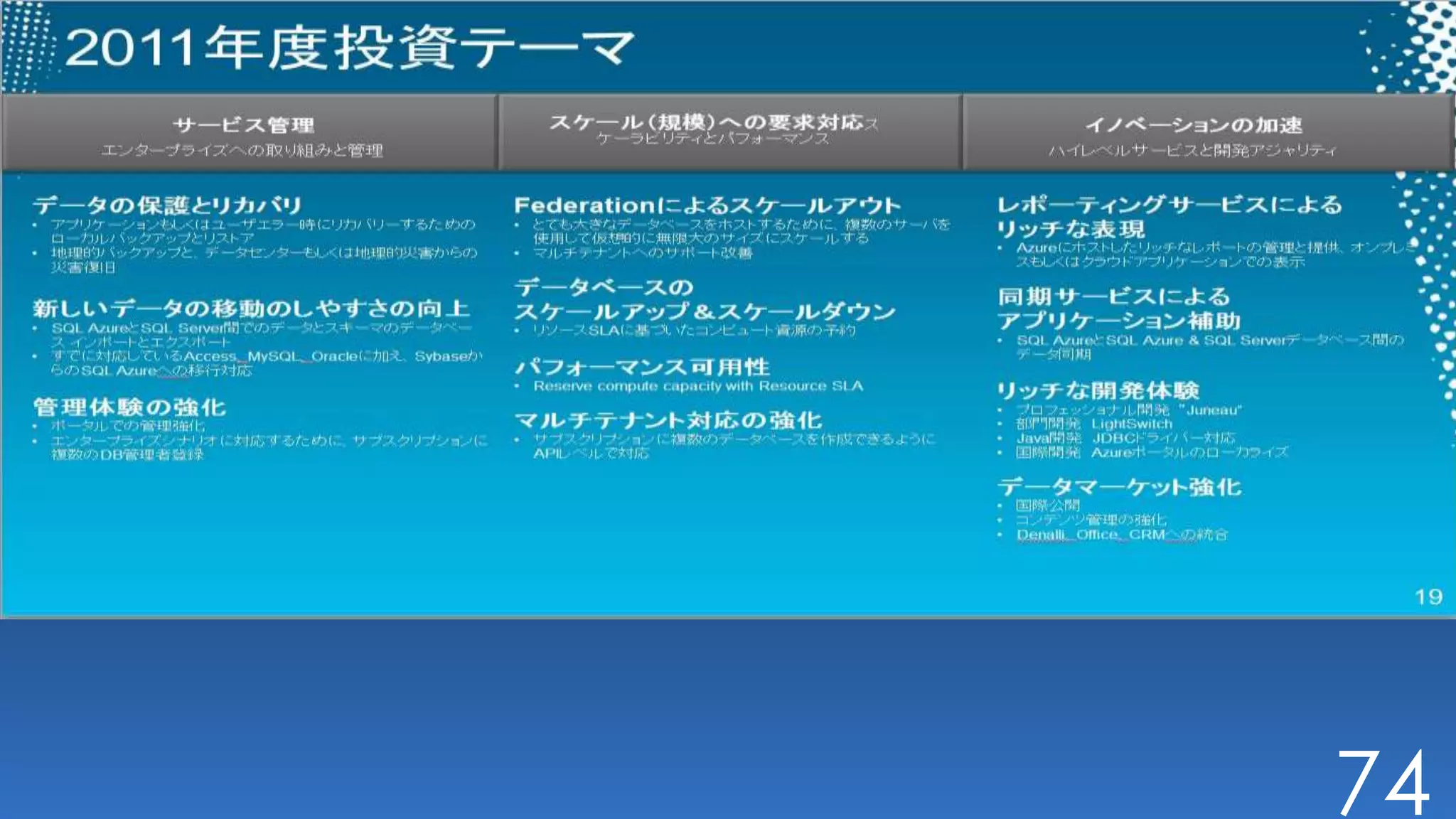Select the 管理体験の強化 heading
1456x819 pixels.
click(129, 407)
